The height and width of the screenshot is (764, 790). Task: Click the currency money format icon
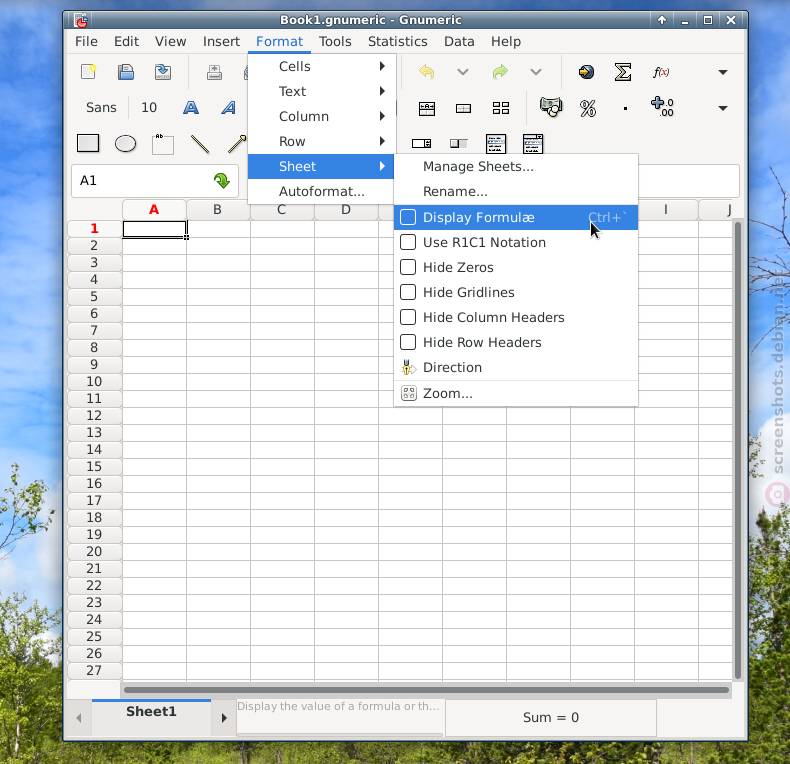point(551,107)
